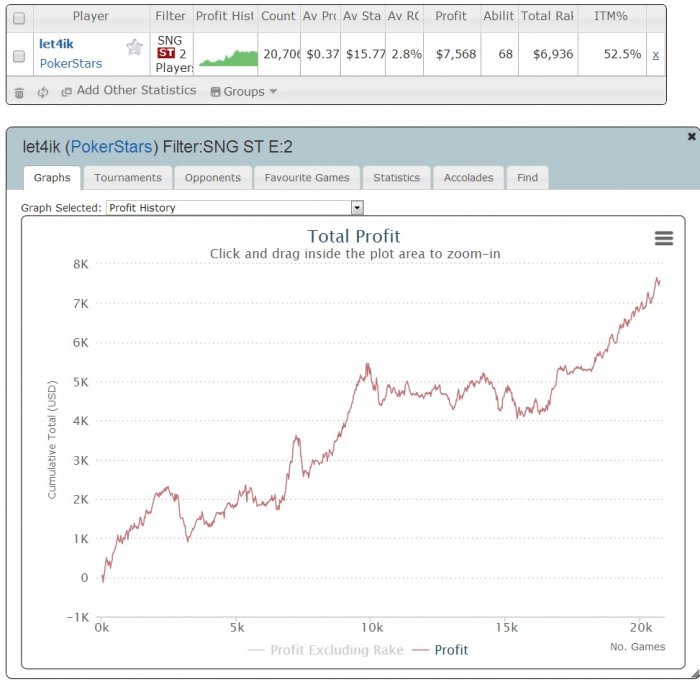The height and width of the screenshot is (687, 700).
Task: Switch to the Tournaments tab
Action: (x=128, y=178)
